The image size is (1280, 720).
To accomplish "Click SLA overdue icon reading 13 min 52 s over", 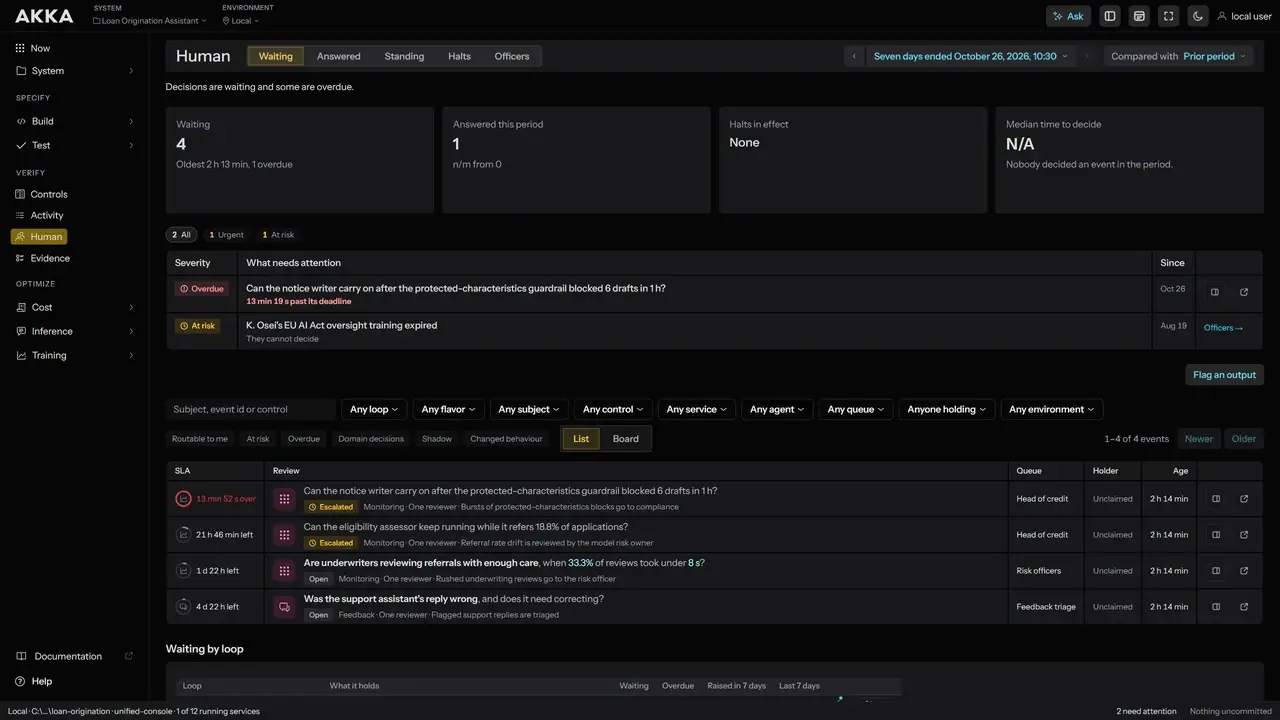I will pos(183,498).
